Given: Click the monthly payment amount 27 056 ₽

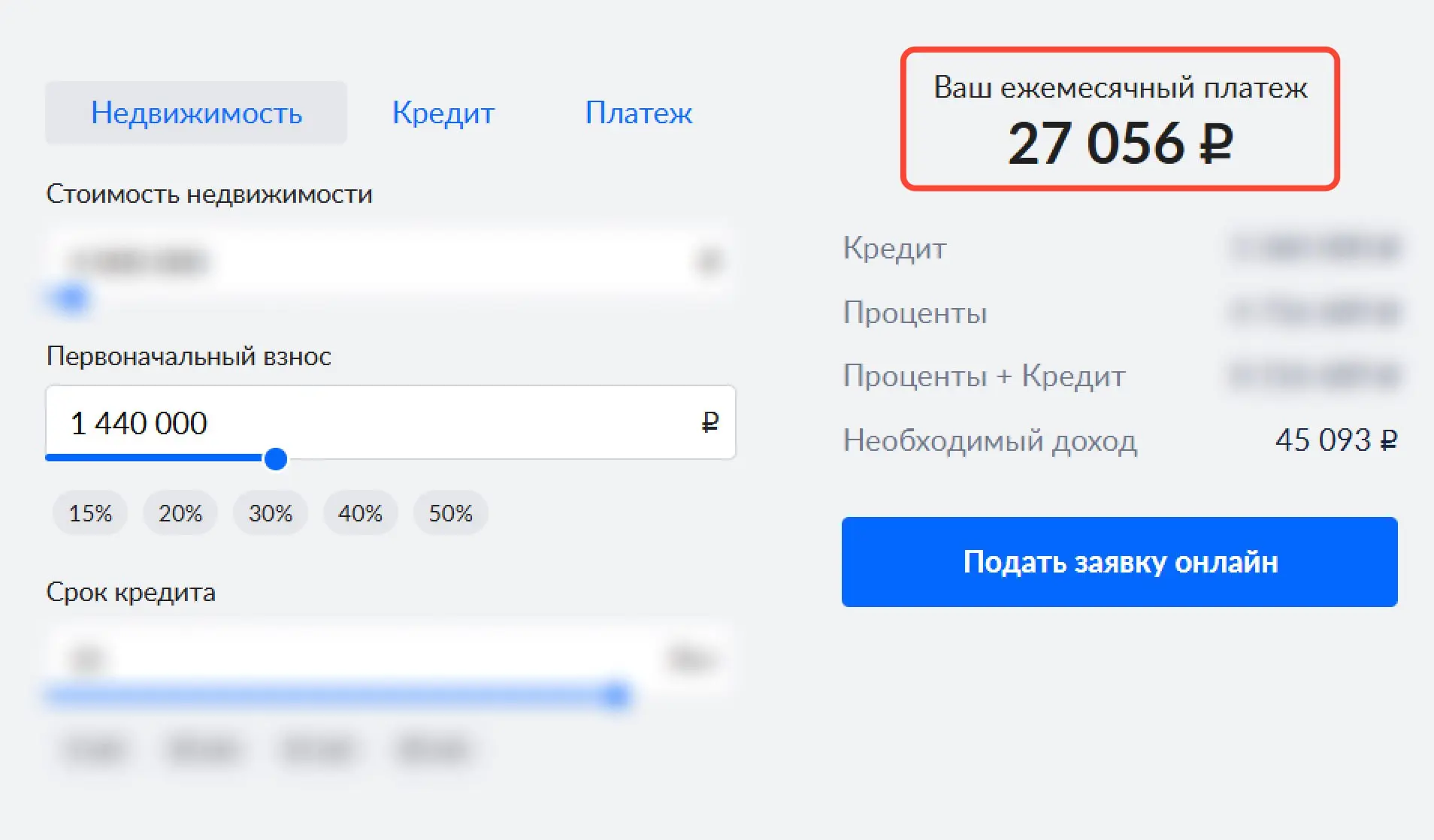Looking at the screenshot, I should (1120, 143).
